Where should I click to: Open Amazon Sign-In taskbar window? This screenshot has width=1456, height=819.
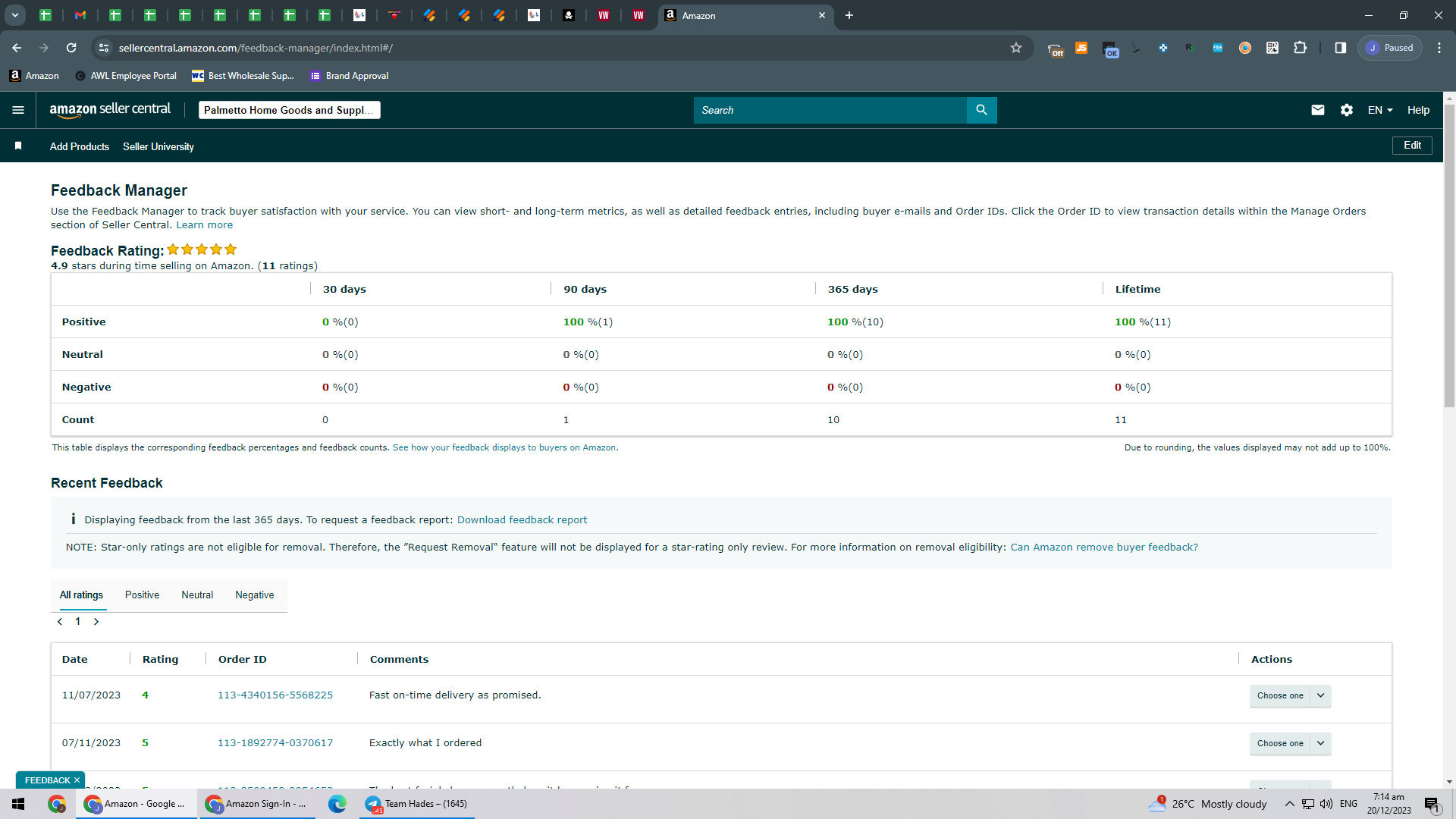(x=258, y=804)
